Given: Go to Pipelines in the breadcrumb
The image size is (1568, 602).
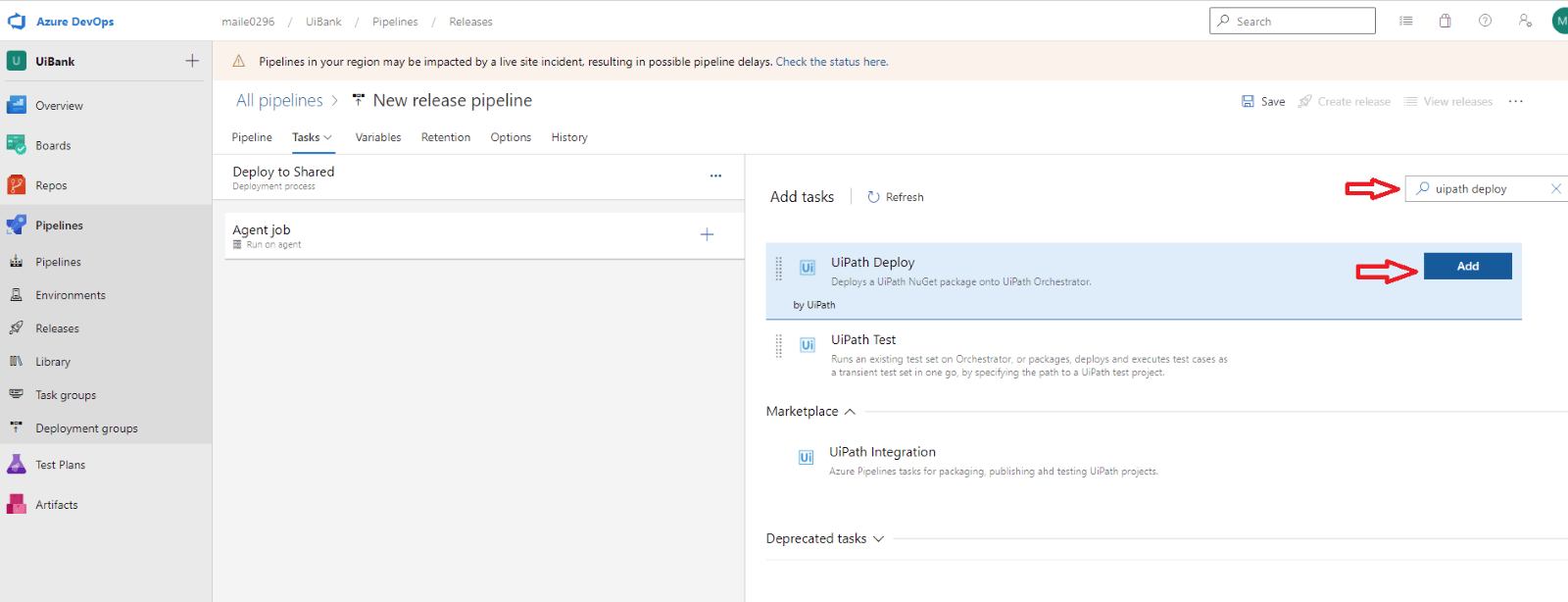Looking at the screenshot, I should [x=395, y=22].
